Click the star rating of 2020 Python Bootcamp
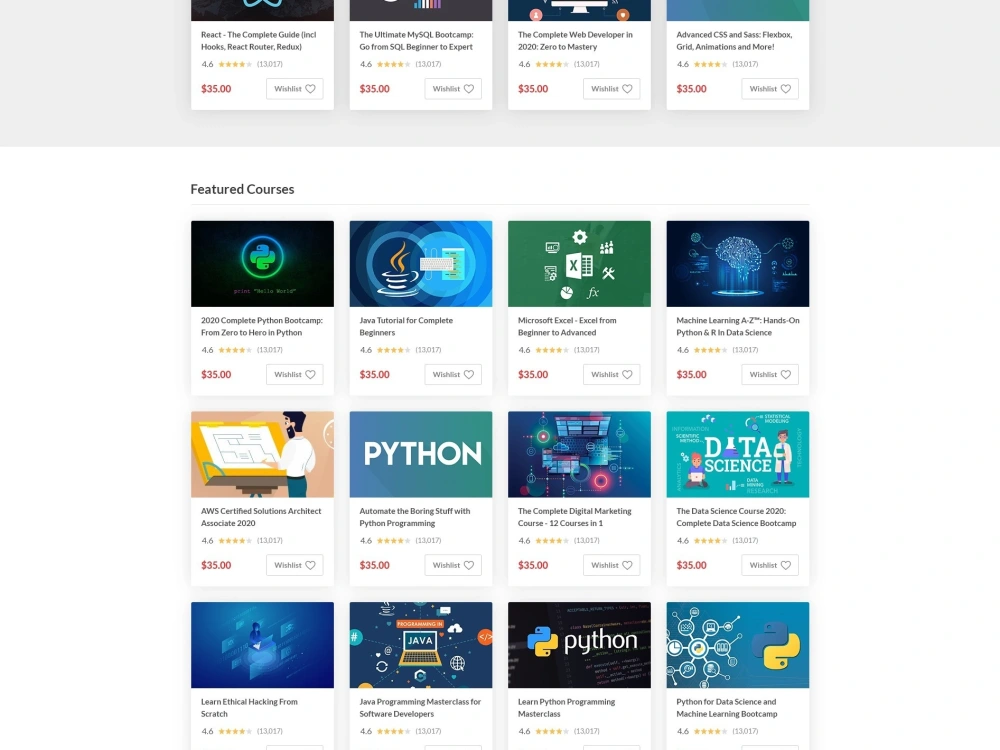1000x750 pixels. [235, 350]
